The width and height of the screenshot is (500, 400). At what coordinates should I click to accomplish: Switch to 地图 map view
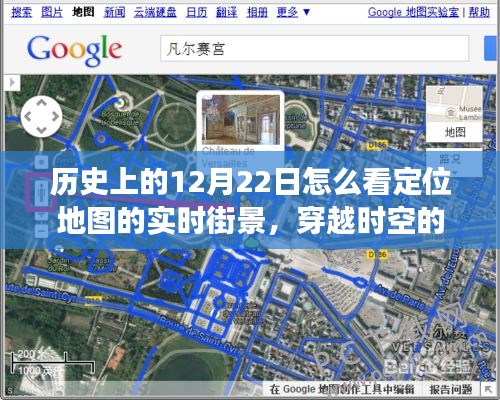coord(454,132)
